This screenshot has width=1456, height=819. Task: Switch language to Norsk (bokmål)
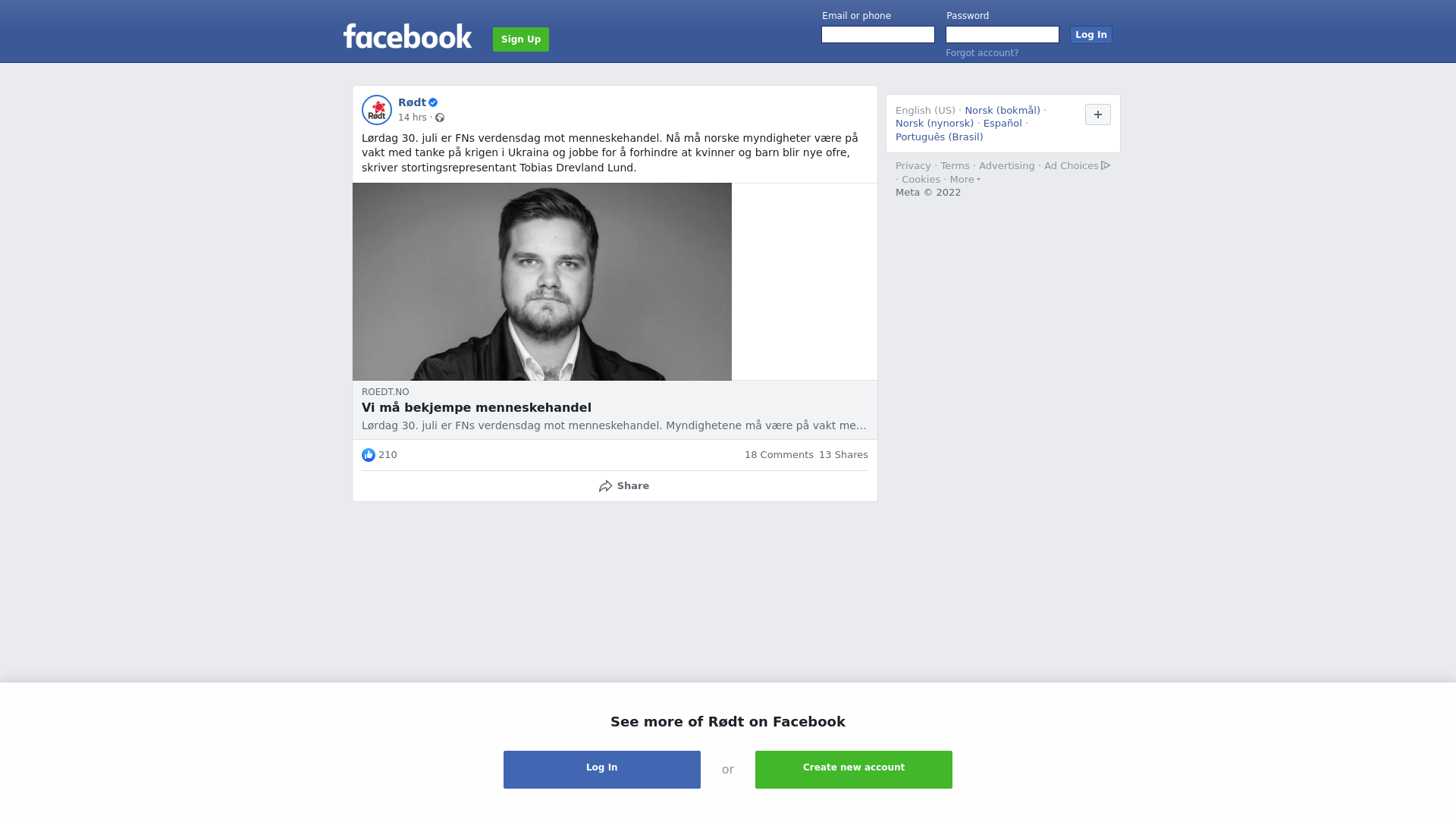1003,111
